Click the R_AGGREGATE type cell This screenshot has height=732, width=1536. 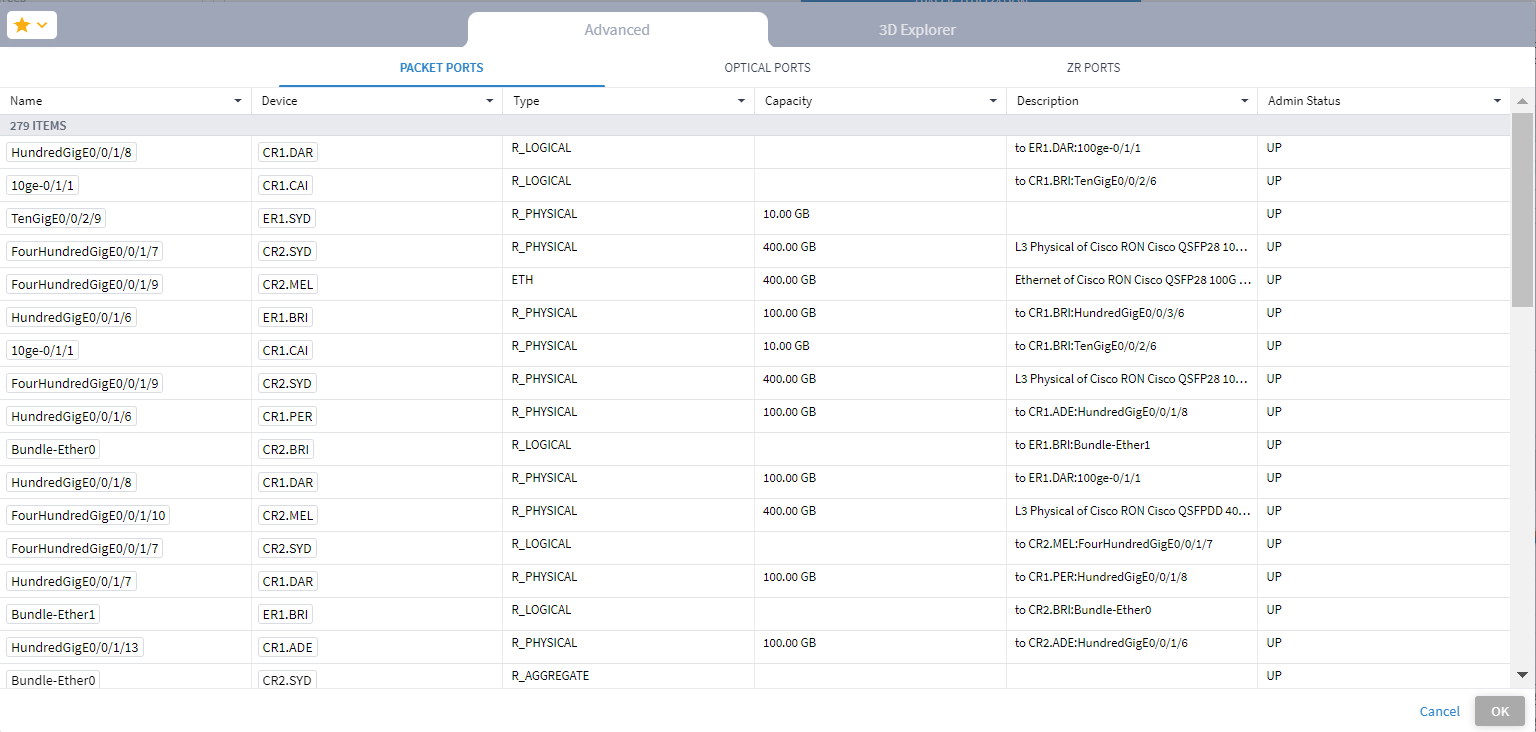coord(550,676)
